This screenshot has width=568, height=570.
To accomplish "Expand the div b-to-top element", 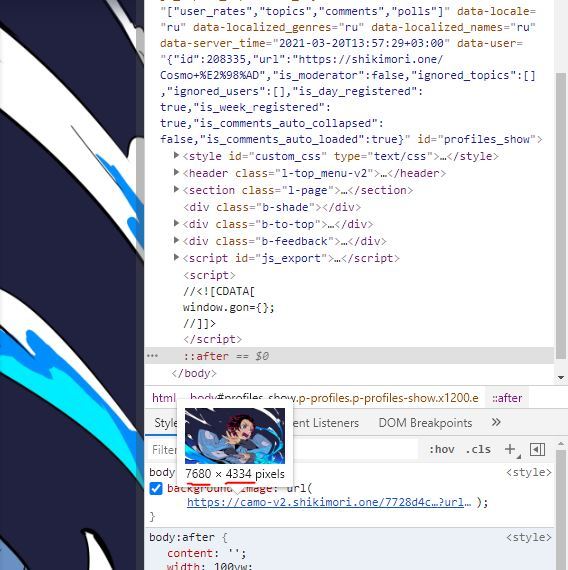I will (176, 224).
